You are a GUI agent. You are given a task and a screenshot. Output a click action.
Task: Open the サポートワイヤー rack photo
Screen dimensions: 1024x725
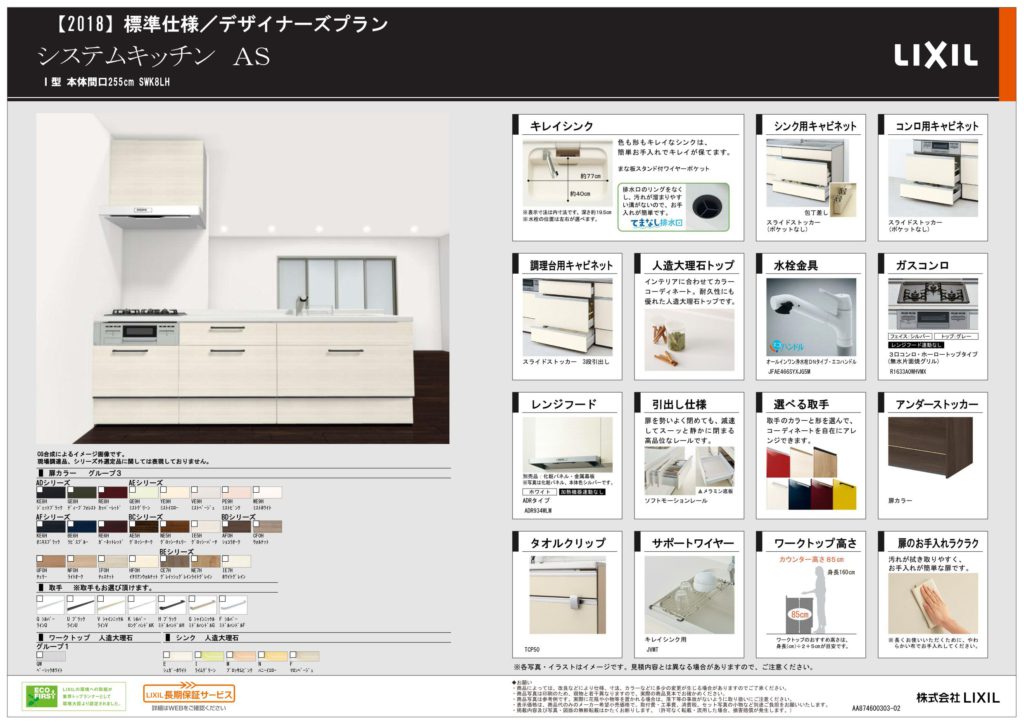point(689,594)
